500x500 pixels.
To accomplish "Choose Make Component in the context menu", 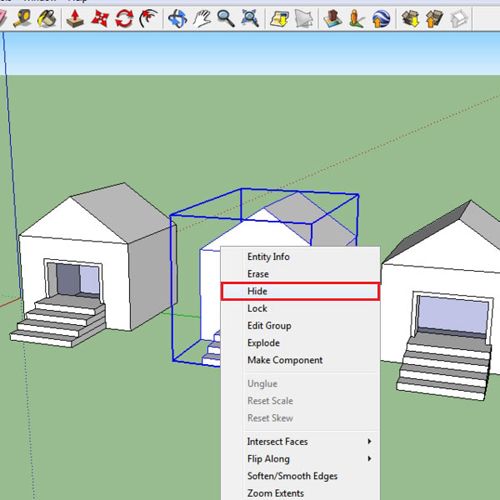I will (x=300, y=360).
